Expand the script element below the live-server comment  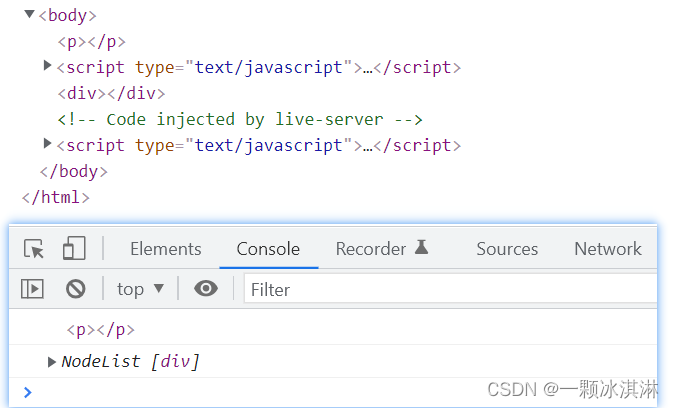click(47, 143)
